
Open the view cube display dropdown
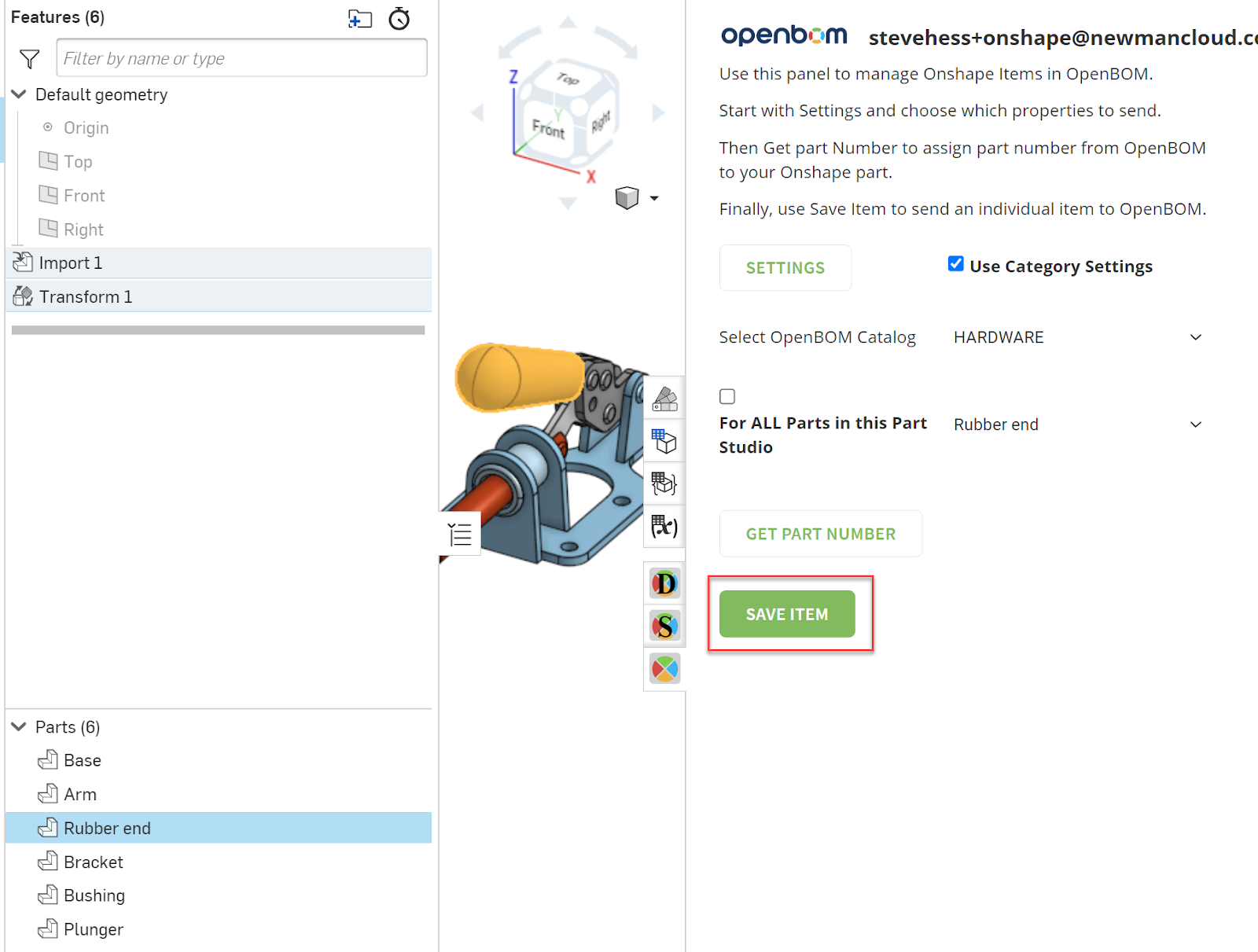tap(654, 198)
